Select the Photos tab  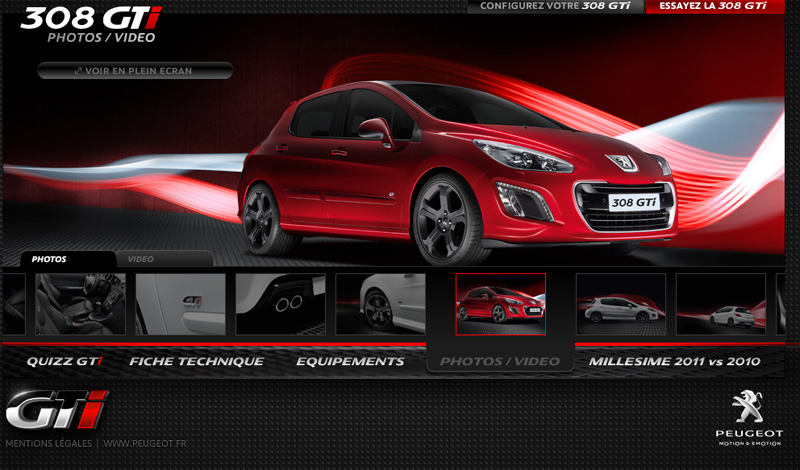coord(49,259)
